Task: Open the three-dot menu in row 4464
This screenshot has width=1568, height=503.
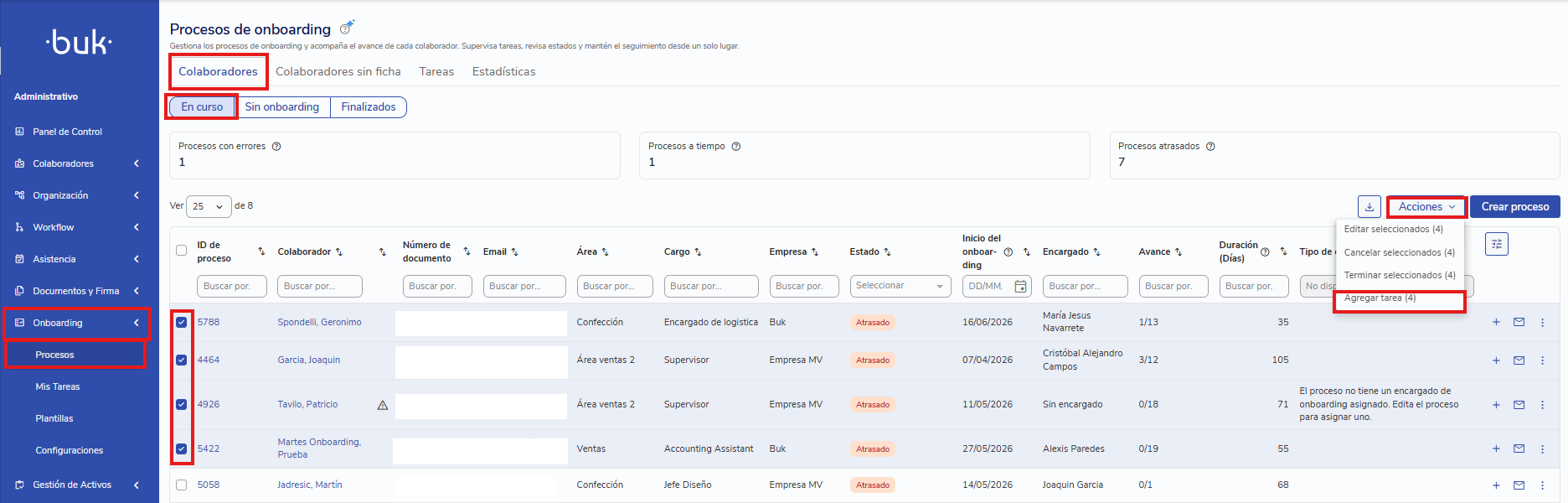Action: (1542, 360)
